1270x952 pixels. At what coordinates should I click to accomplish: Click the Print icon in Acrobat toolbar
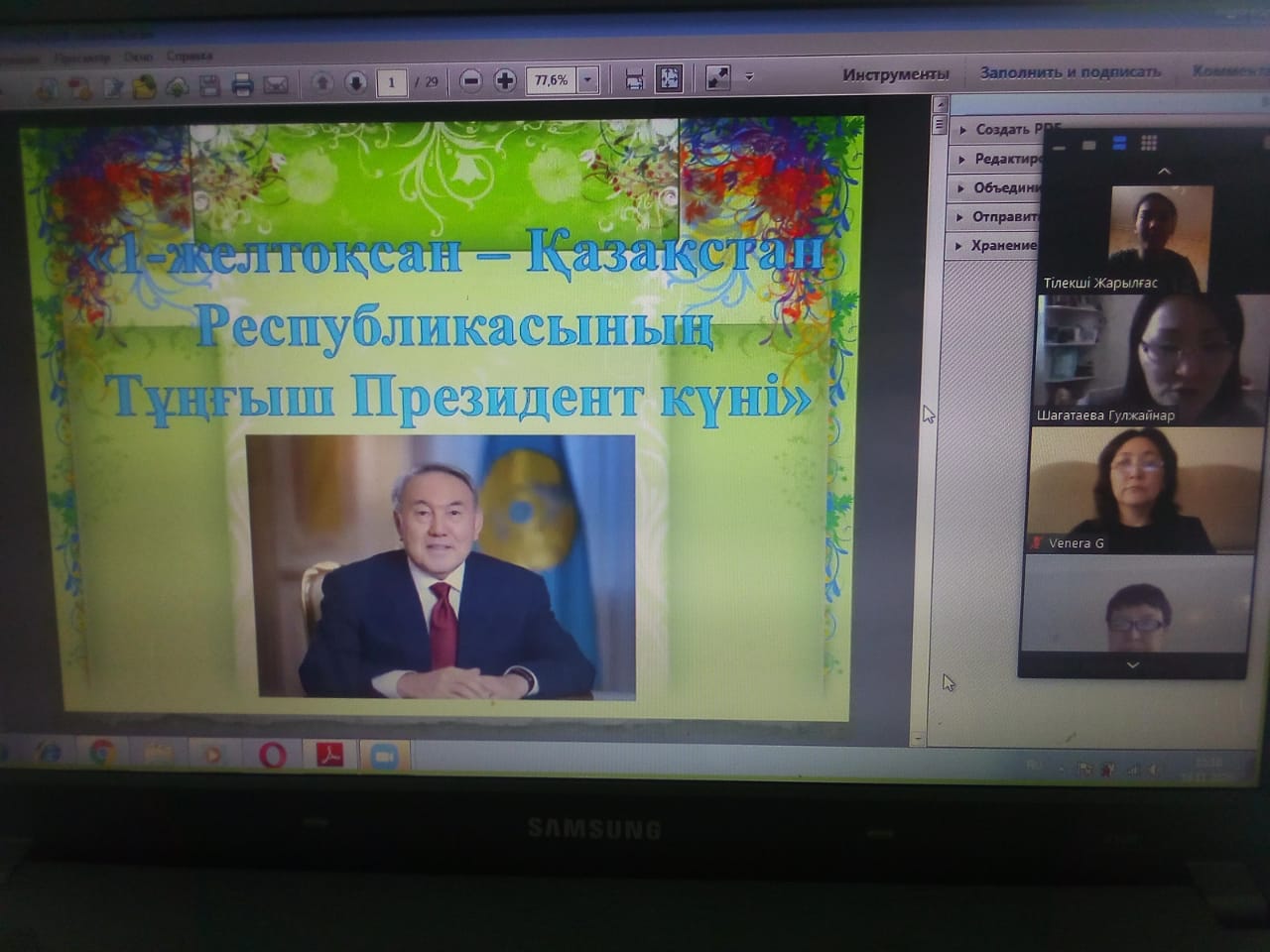point(242,85)
